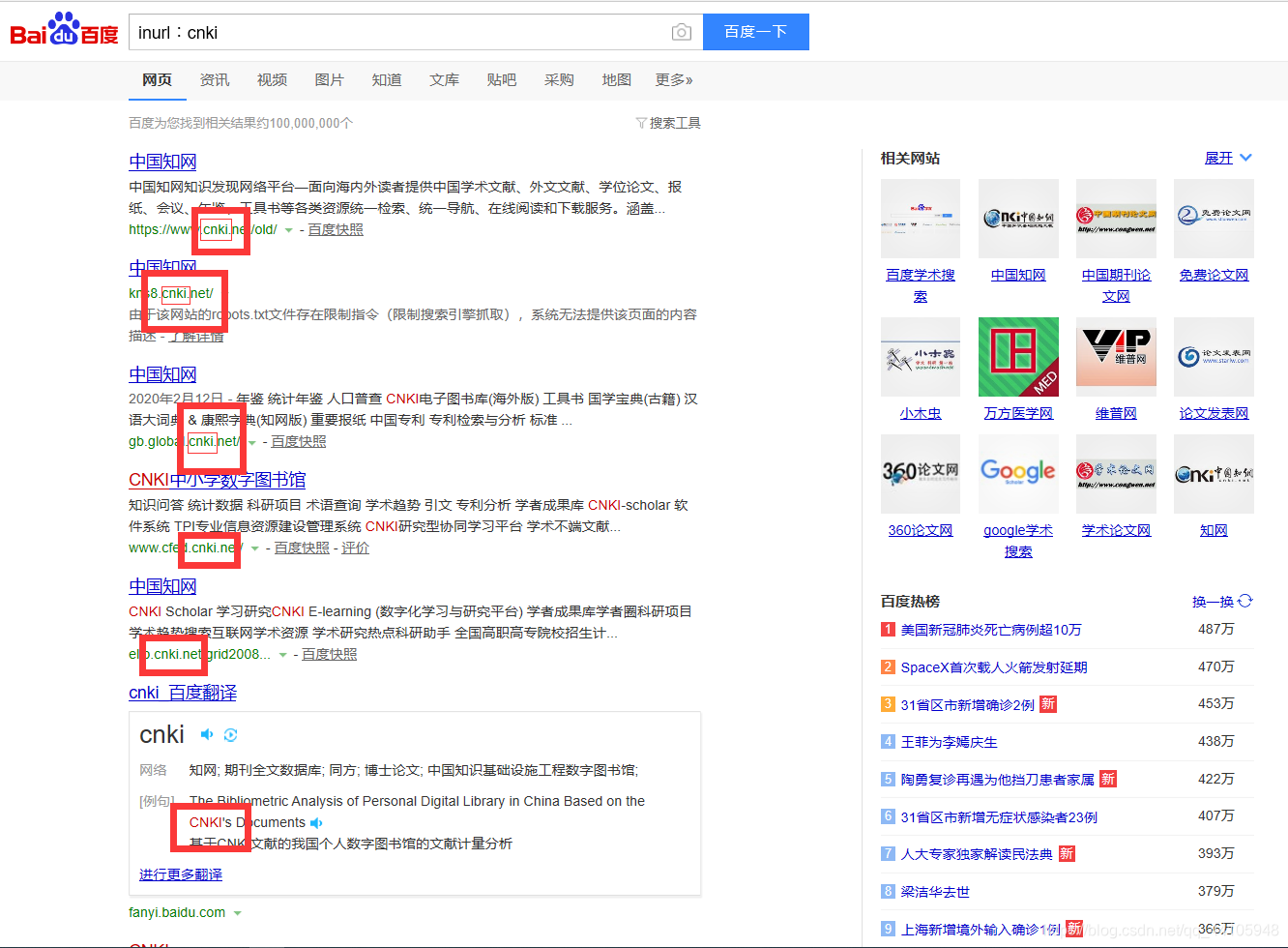Image resolution: width=1288 pixels, height=948 pixels.
Task: Open 中国知网 result dated 2020年2月12日
Action: click(162, 374)
